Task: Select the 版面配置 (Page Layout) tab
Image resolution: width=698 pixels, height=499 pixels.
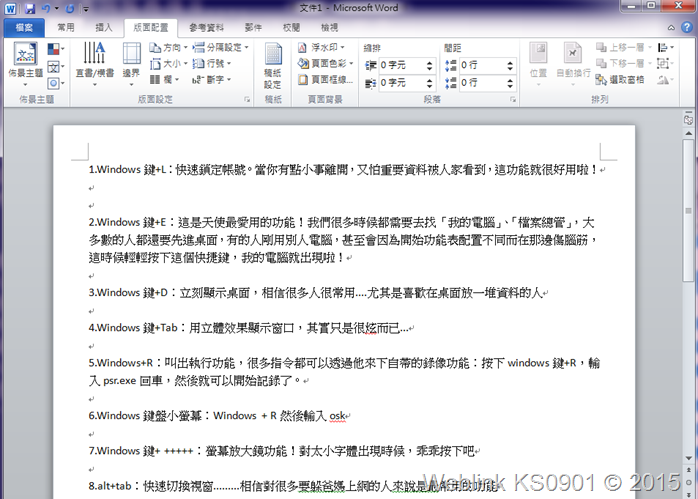Action: [151, 28]
